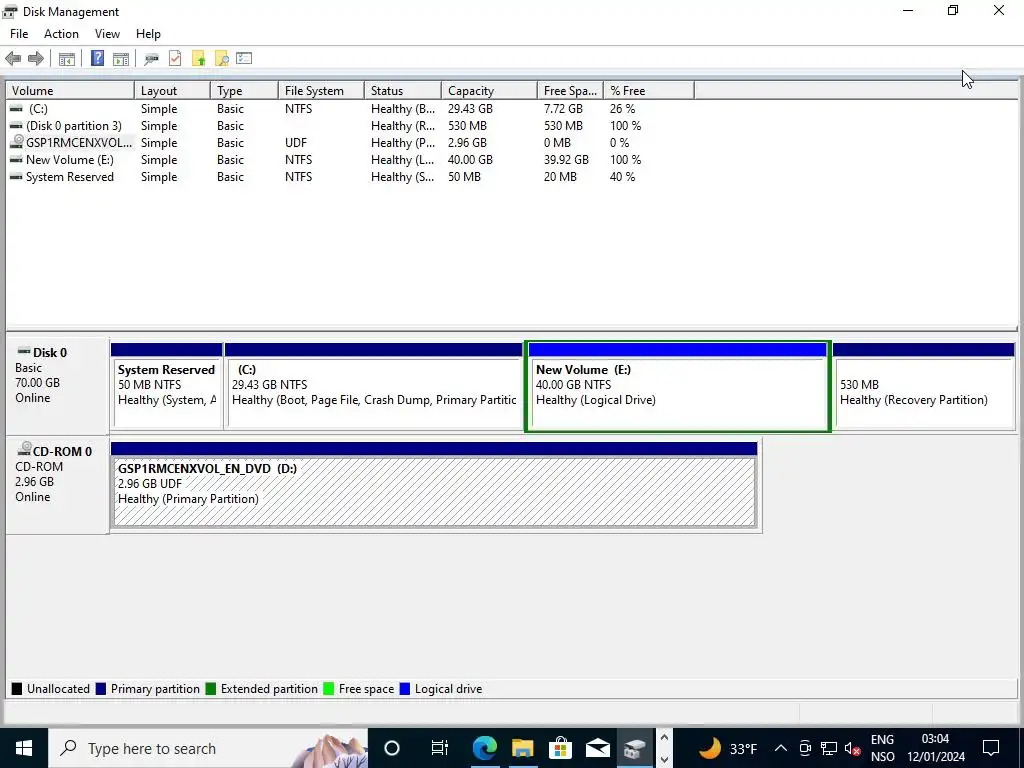Click the Disk Management taskbar icon

point(635,748)
